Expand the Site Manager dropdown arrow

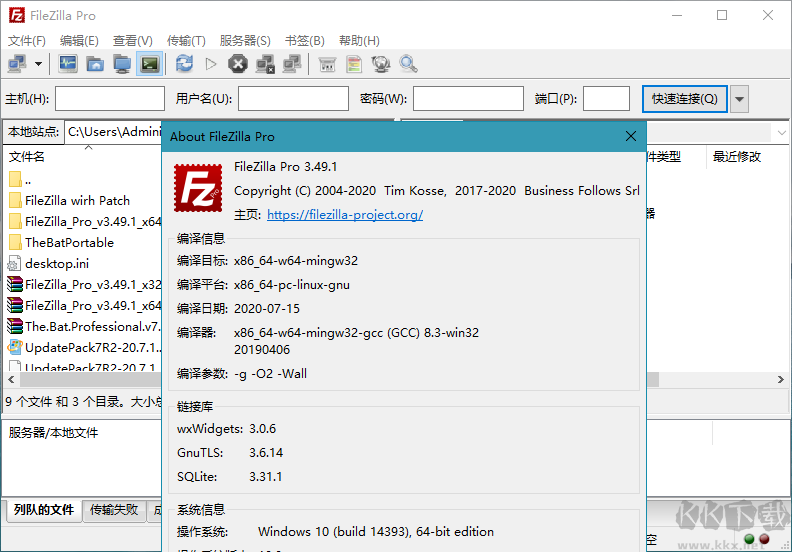(38, 64)
